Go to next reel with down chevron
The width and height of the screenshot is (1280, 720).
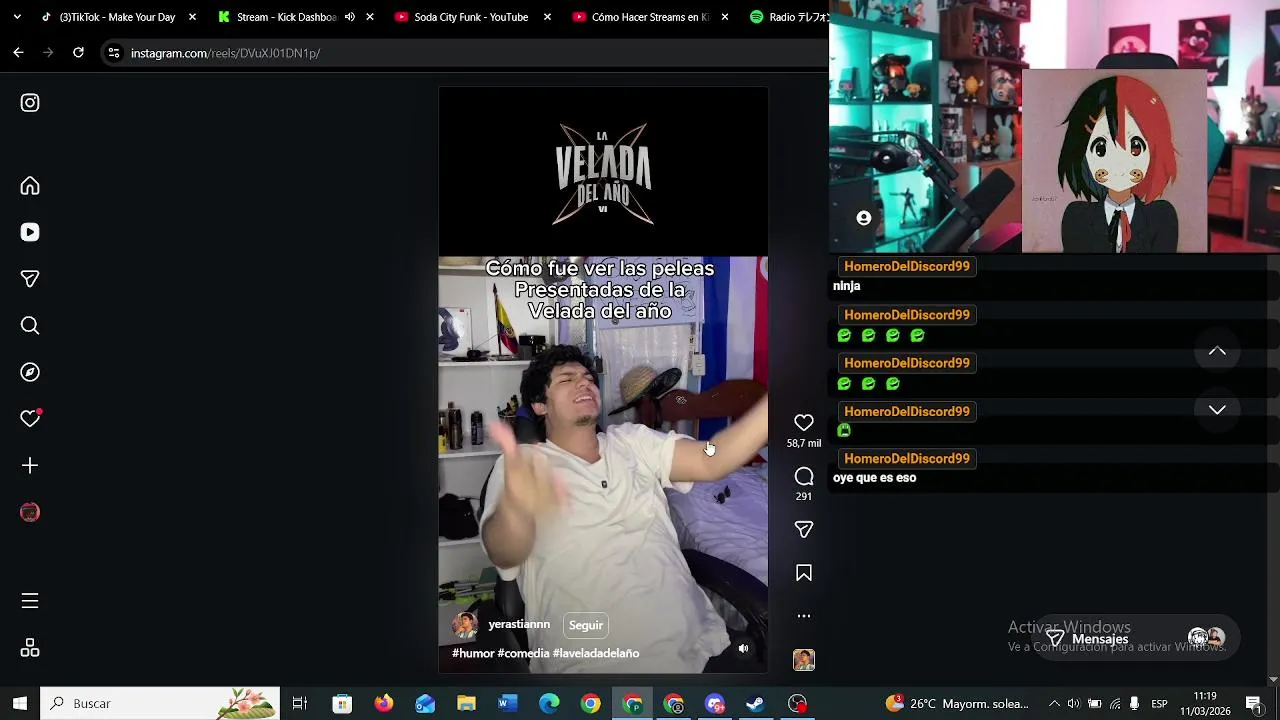click(1217, 410)
